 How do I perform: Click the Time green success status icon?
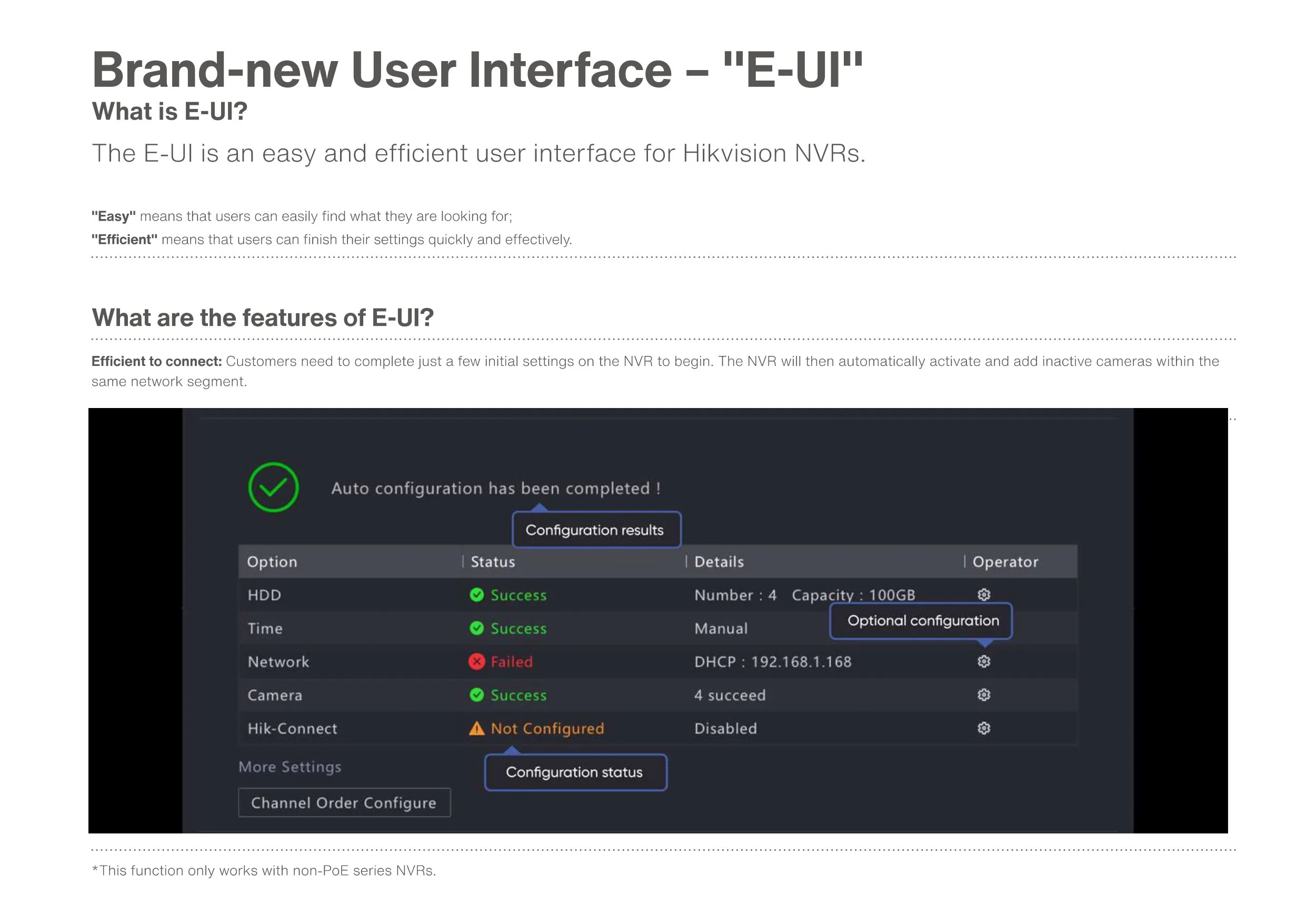(x=477, y=628)
